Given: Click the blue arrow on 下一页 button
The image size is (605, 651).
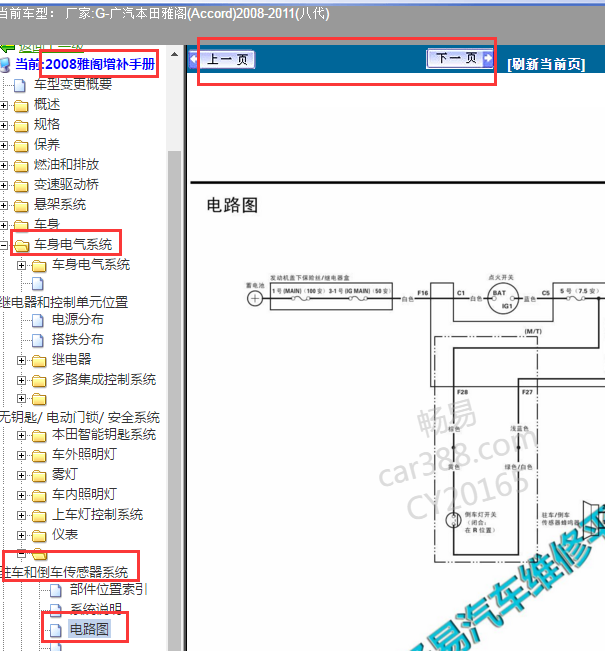Looking at the screenshot, I should [488, 58].
